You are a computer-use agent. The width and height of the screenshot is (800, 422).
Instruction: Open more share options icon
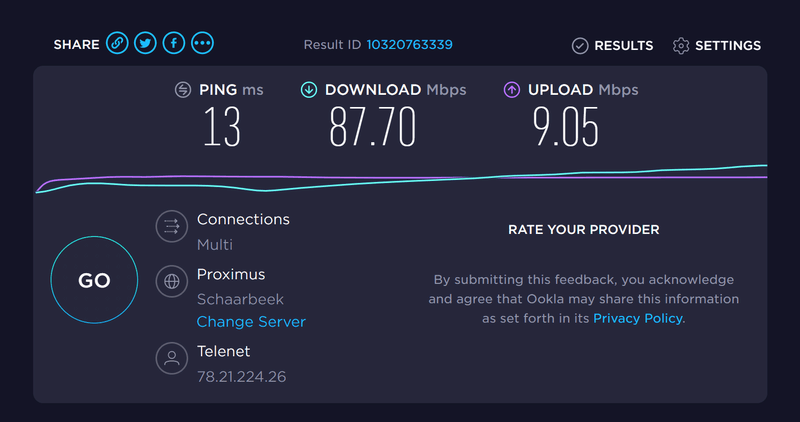(x=203, y=44)
